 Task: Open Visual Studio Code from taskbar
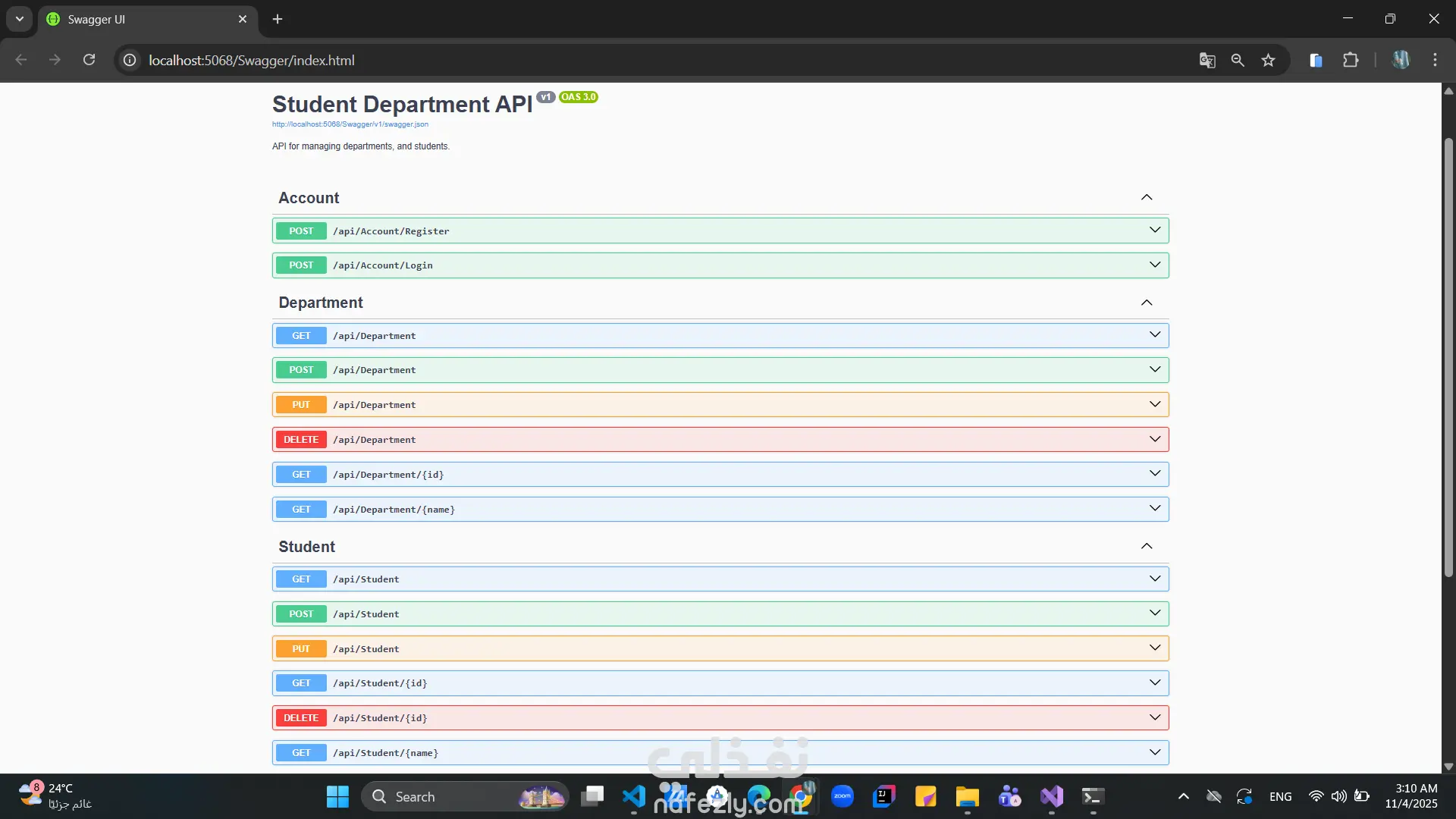[634, 796]
